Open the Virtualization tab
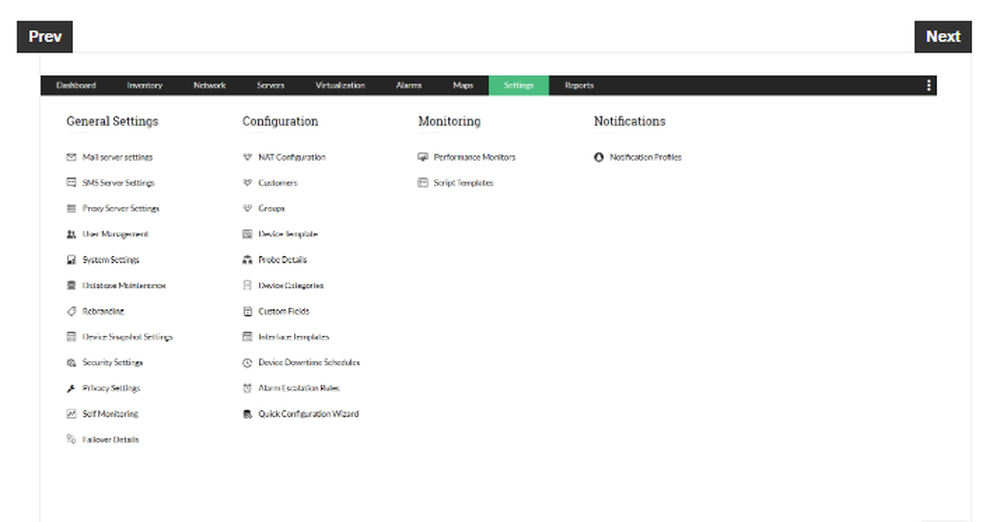 (340, 86)
